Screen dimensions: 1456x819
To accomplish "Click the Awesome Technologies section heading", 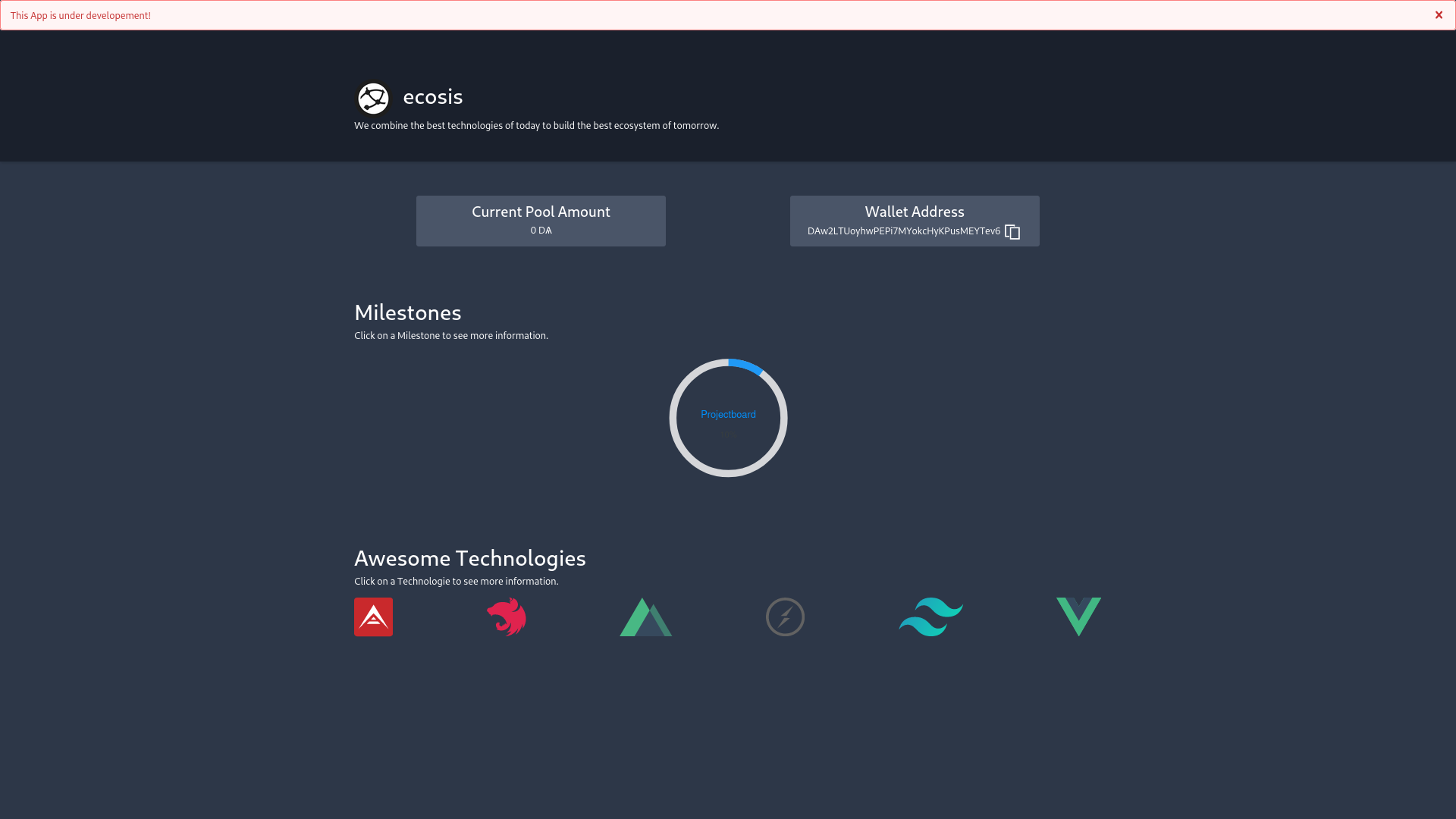I will click(469, 558).
